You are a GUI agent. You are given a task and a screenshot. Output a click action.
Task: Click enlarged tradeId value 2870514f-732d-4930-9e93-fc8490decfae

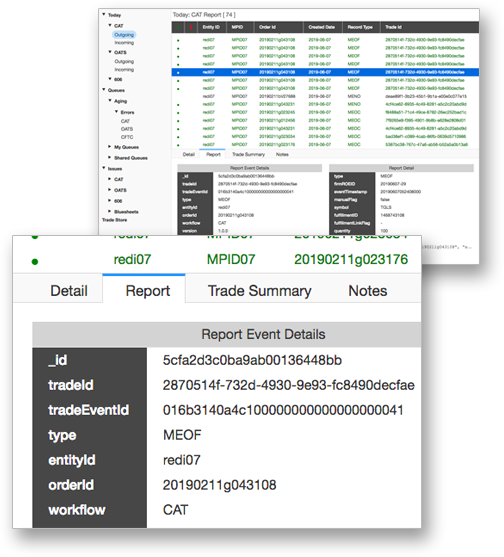tap(288, 385)
